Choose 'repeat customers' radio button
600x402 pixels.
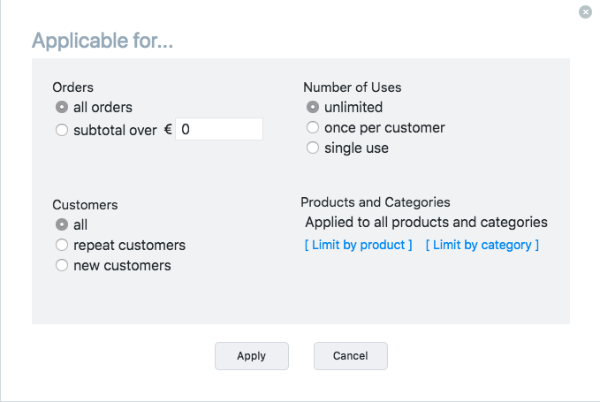coord(62,245)
